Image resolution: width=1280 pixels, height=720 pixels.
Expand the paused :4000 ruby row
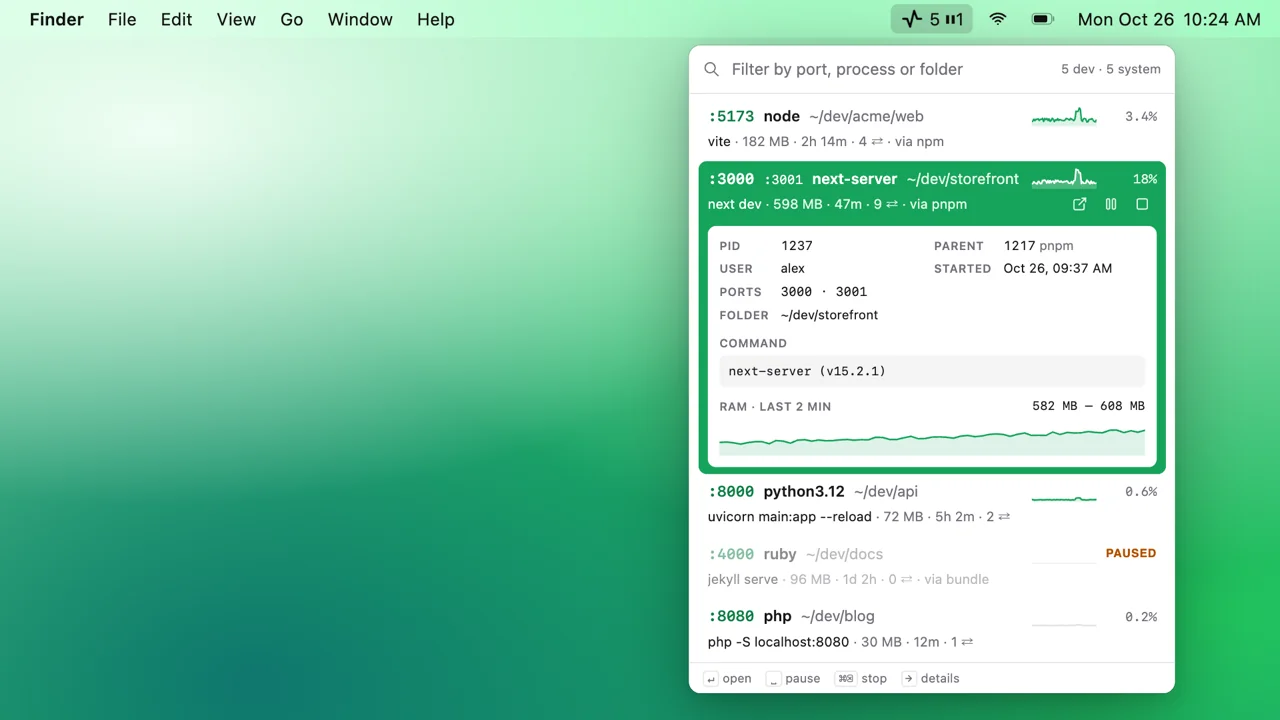pos(932,566)
